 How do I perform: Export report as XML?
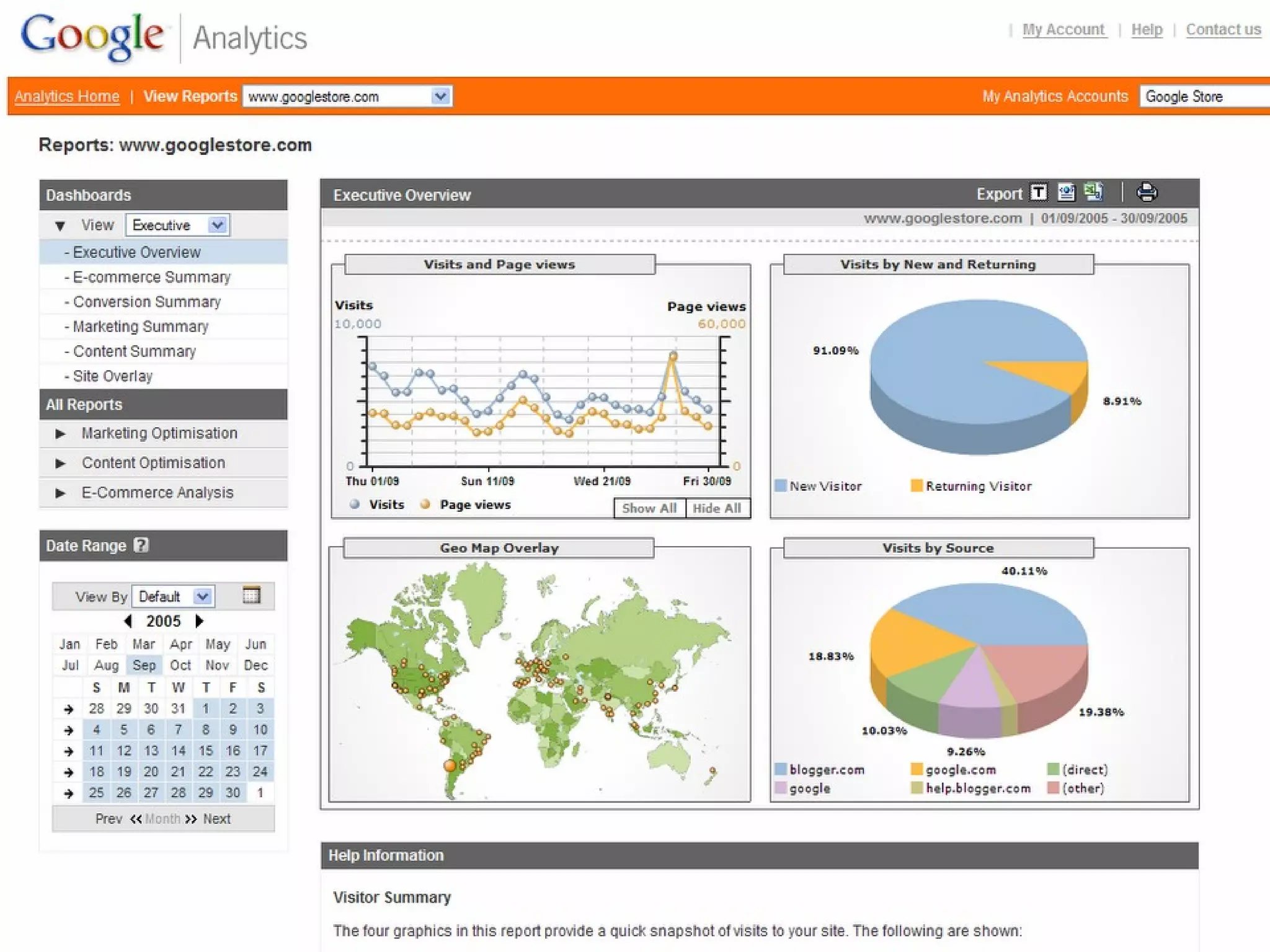tap(1066, 193)
